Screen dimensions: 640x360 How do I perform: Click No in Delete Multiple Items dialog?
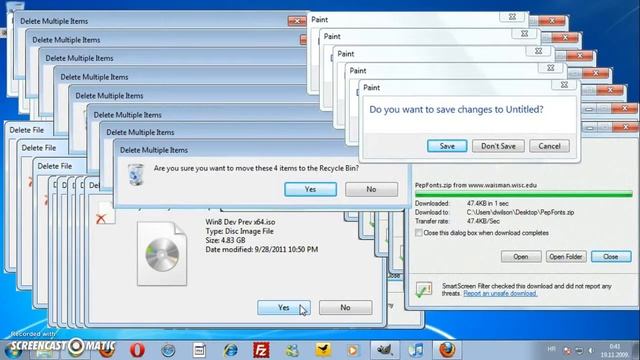tap(371, 189)
